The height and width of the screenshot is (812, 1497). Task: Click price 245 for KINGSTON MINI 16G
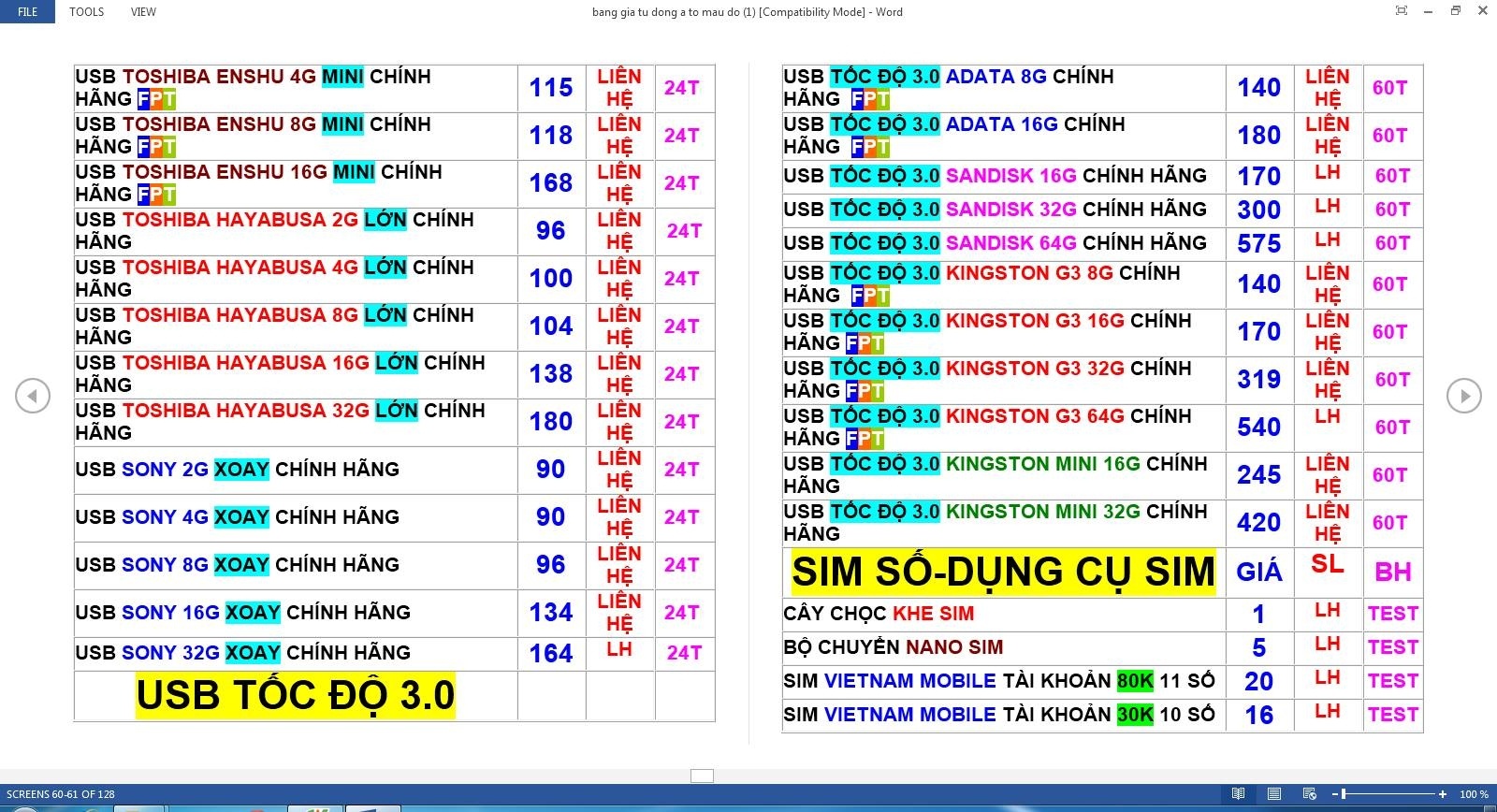pos(1259,475)
